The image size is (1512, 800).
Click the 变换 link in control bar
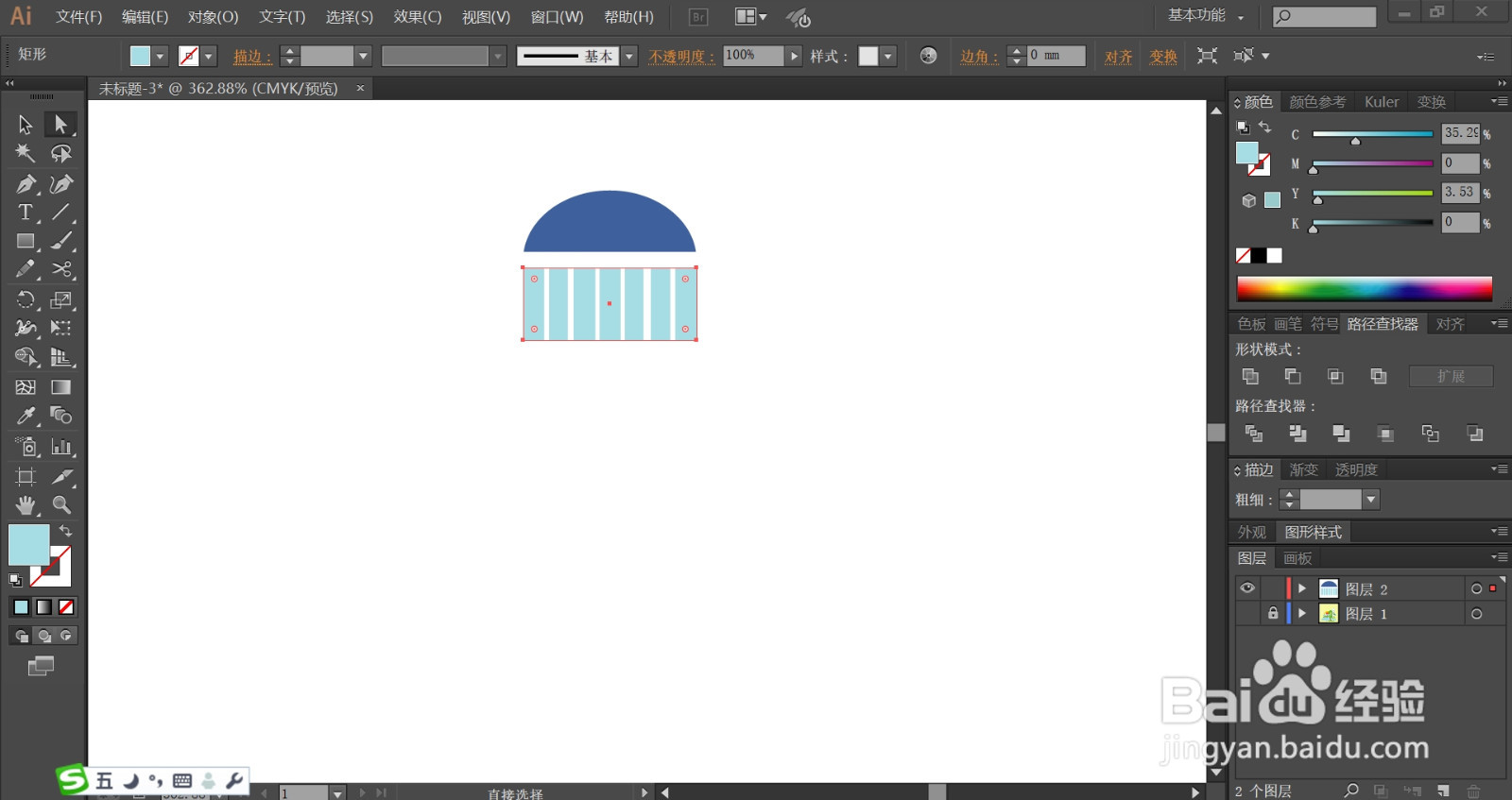1162,57
